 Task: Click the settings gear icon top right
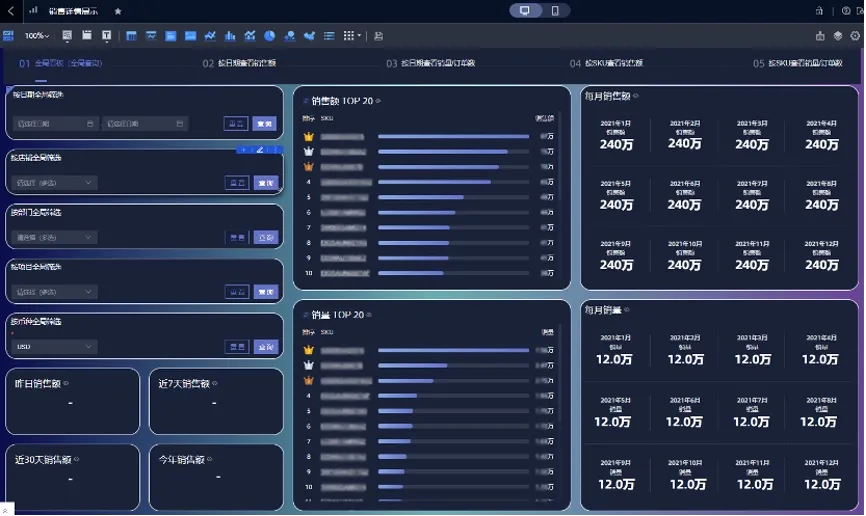855,36
